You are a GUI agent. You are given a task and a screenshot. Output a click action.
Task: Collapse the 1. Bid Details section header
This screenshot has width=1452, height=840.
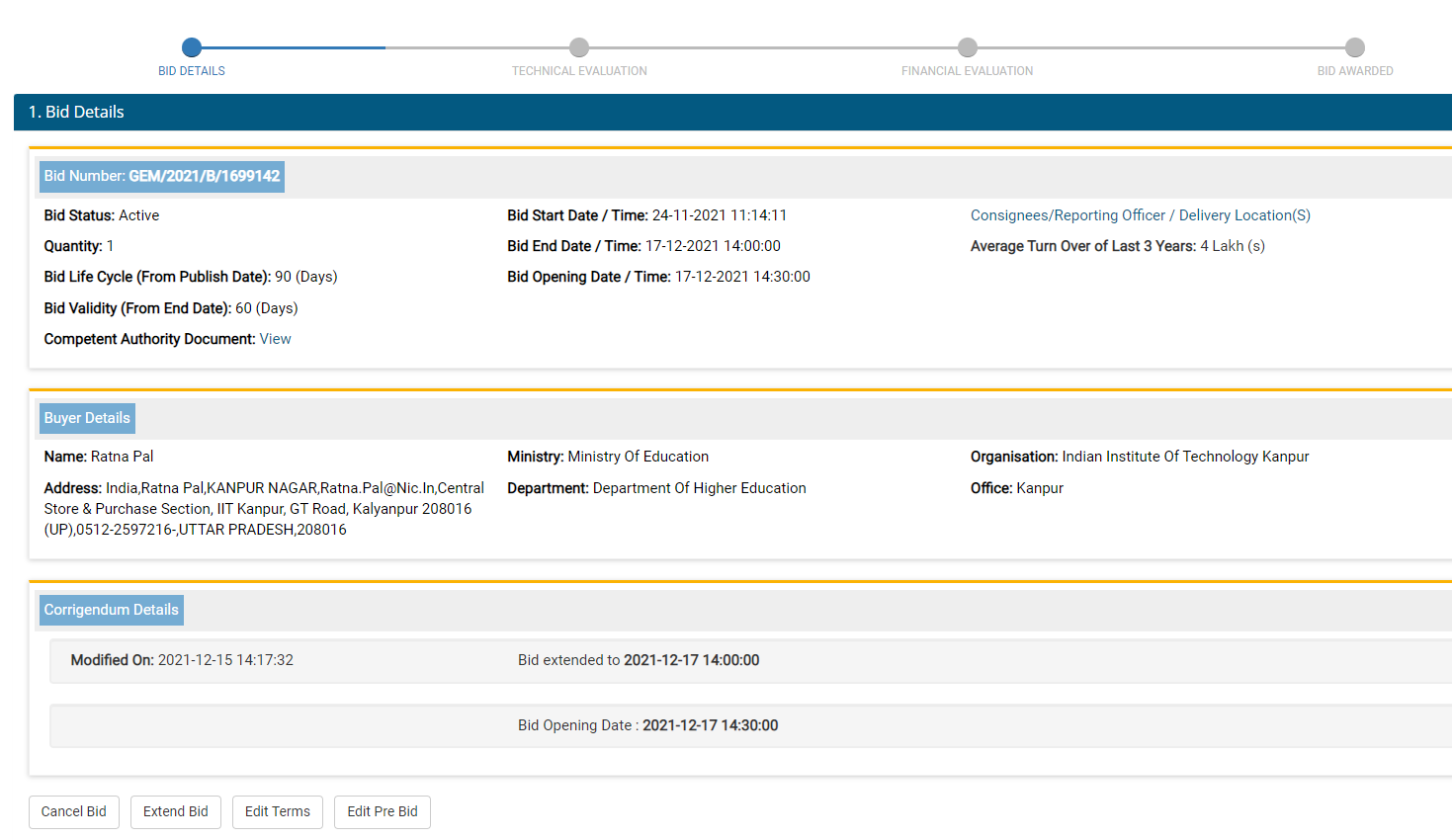pos(731,112)
